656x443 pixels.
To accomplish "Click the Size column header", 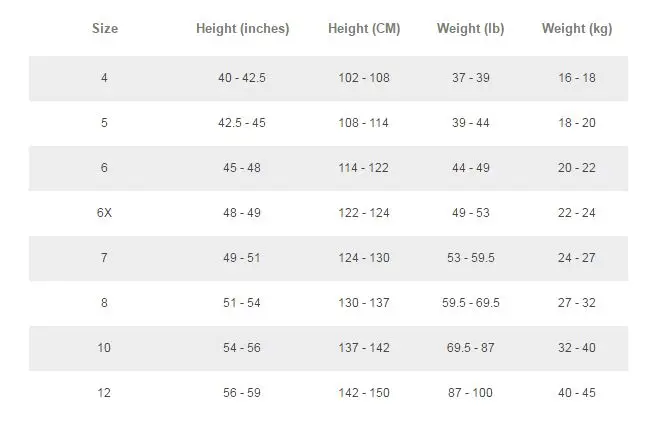I will pyautogui.click(x=104, y=29).
